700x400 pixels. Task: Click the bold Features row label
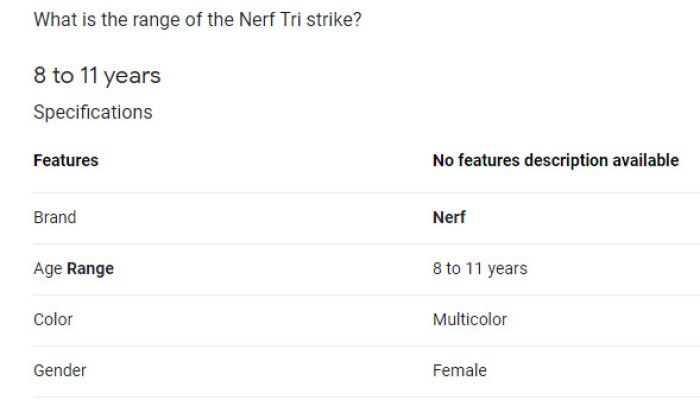pos(66,160)
